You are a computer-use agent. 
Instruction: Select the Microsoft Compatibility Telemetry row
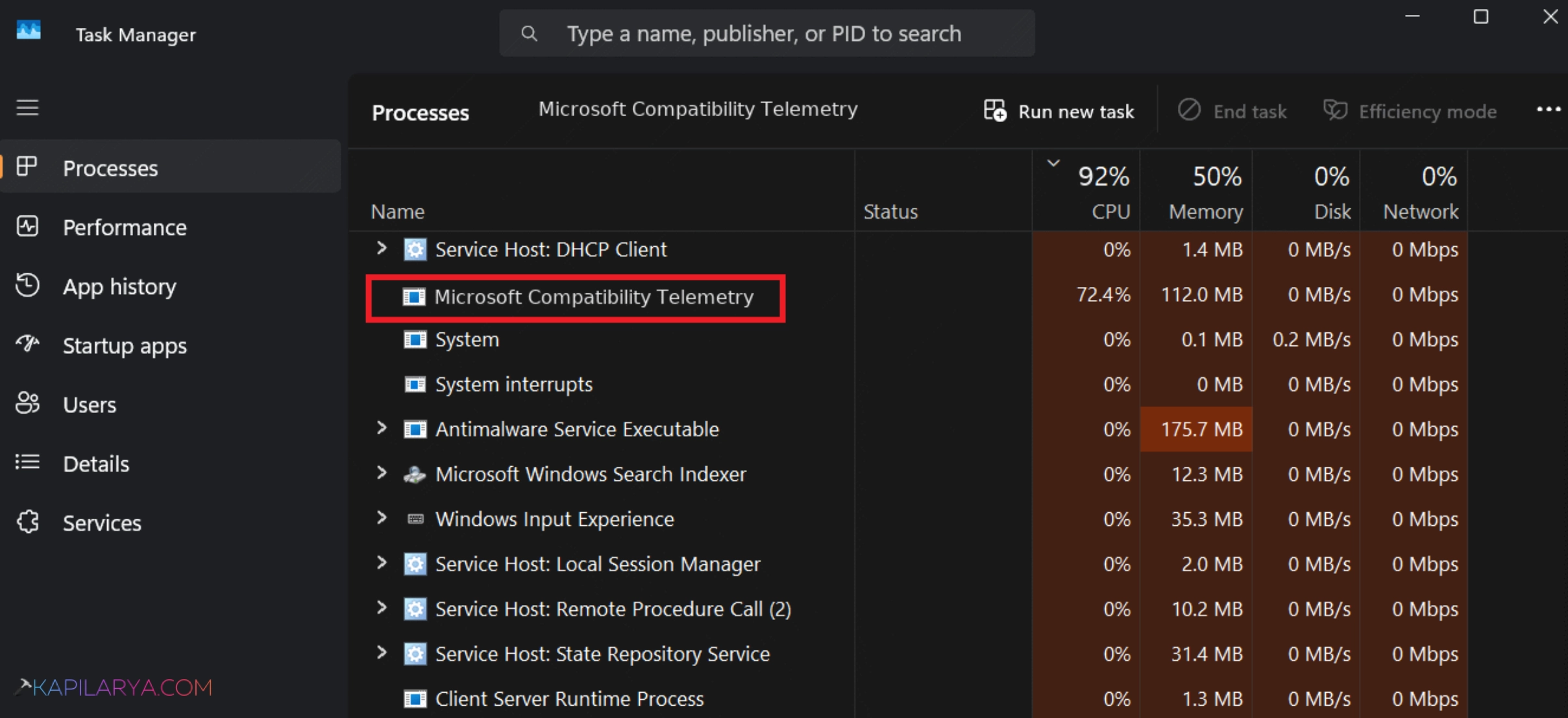tap(909, 295)
